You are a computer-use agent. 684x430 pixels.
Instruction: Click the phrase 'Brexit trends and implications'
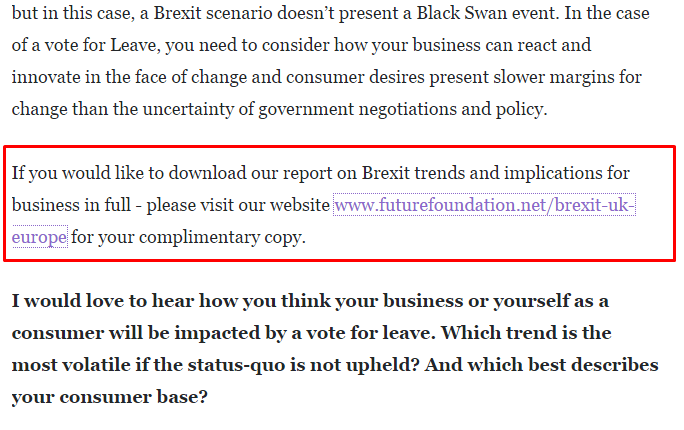point(500,174)
